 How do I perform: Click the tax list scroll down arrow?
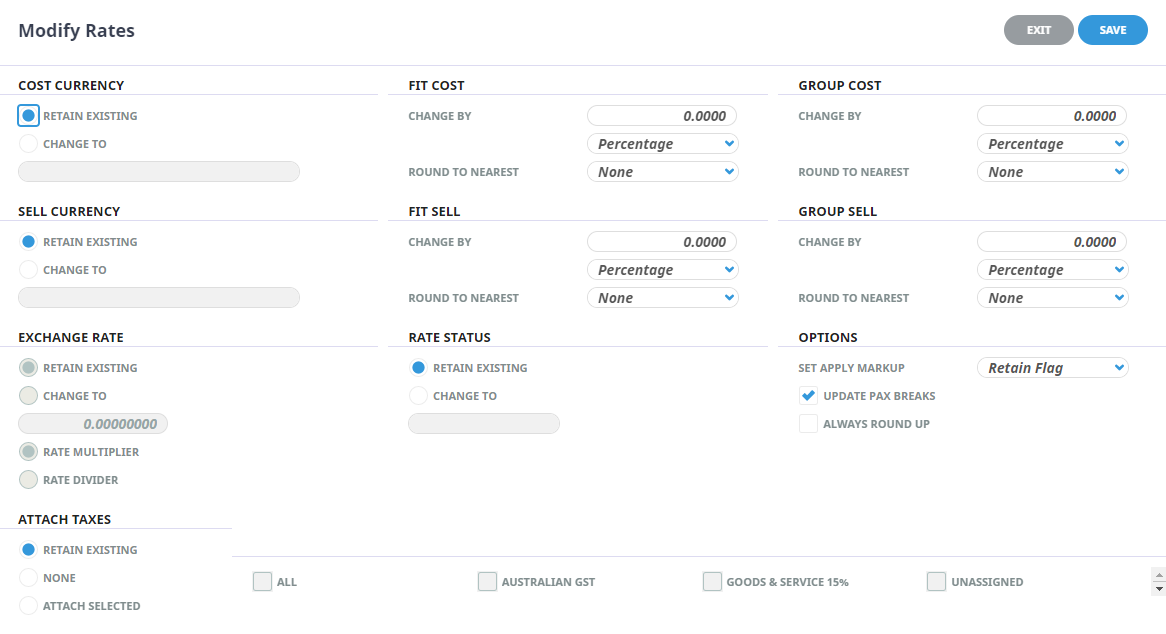(x=1159, y=589)
